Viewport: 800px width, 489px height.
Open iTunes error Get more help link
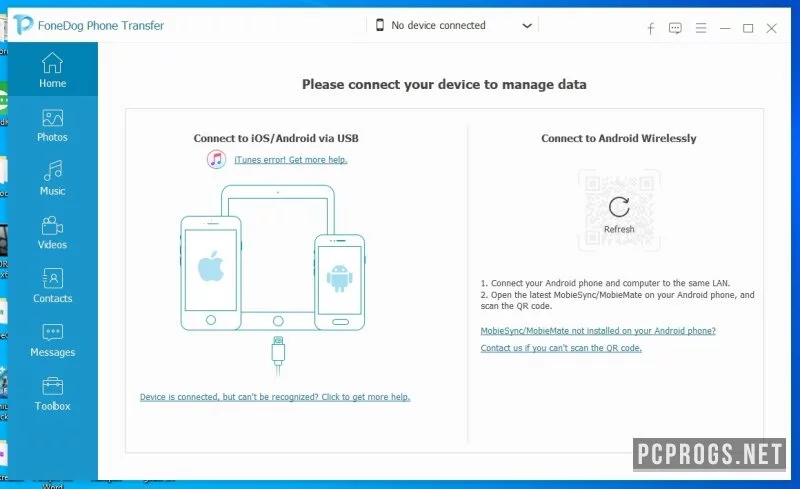click(291, 160)
